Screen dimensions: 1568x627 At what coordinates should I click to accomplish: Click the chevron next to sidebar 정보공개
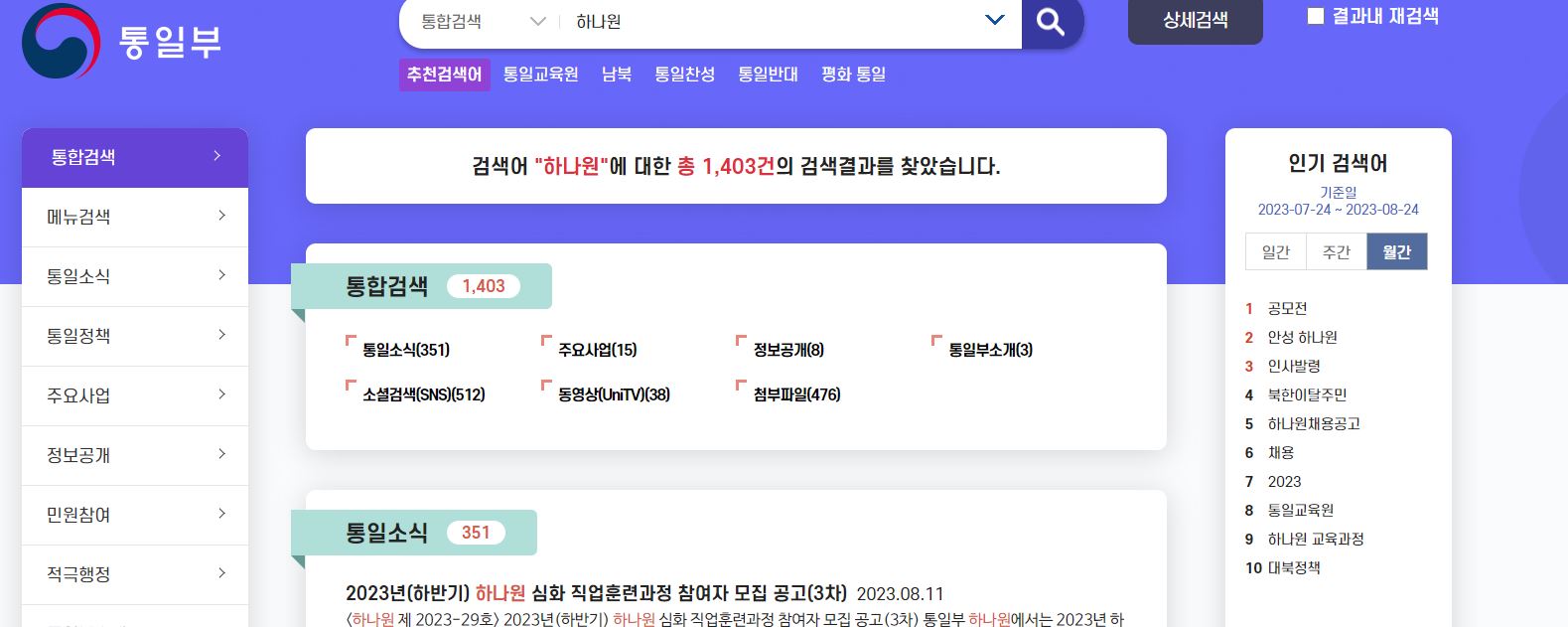click(221, 454)
